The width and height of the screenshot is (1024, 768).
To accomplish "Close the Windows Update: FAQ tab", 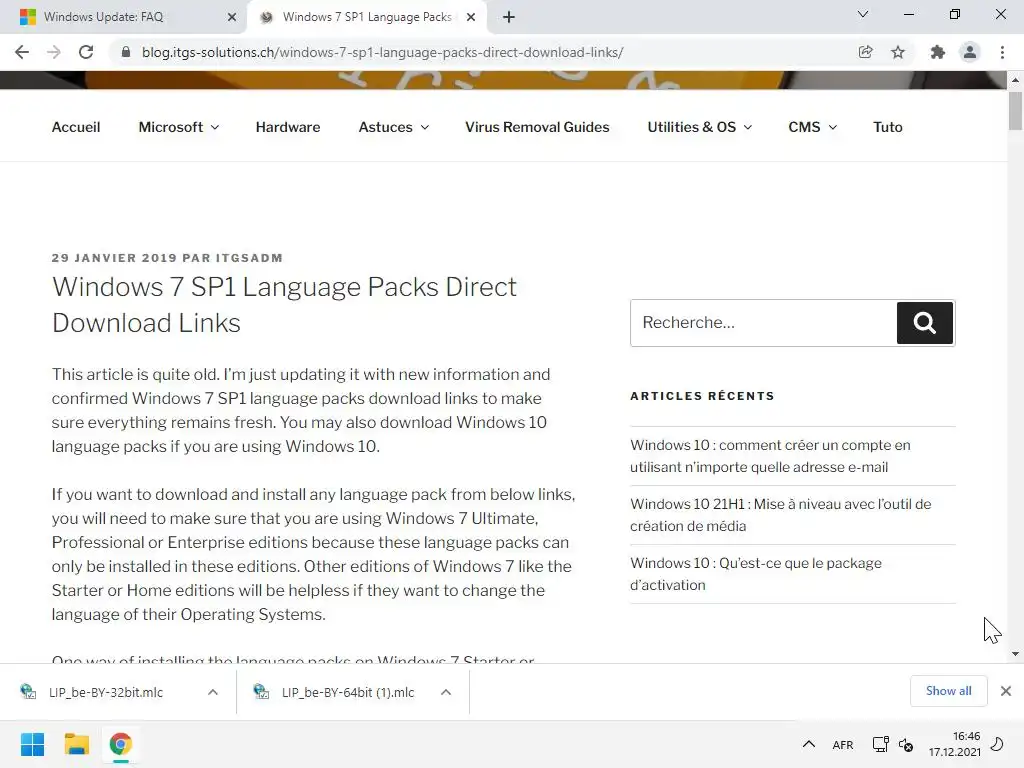I will tap(231, 17).
